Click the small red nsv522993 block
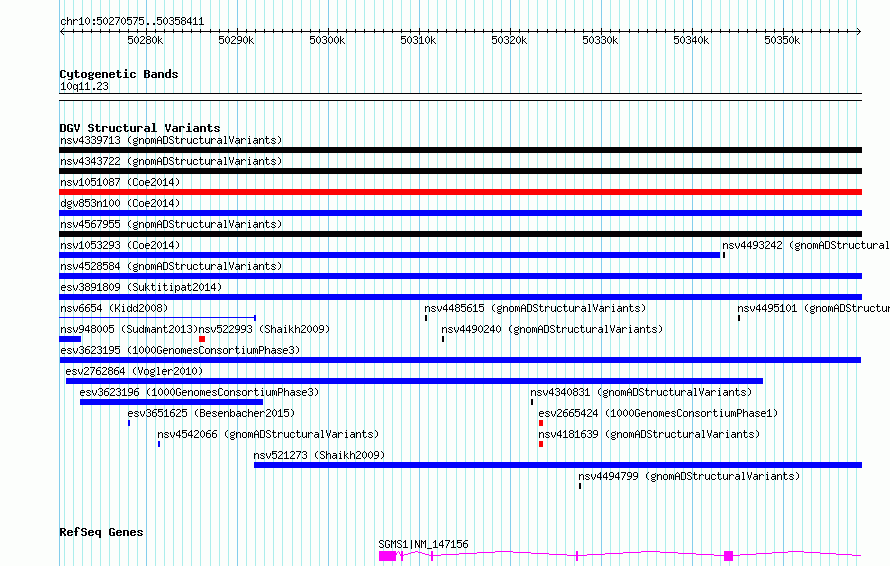The height and width of the screenshot is (566, 890). 202,339
